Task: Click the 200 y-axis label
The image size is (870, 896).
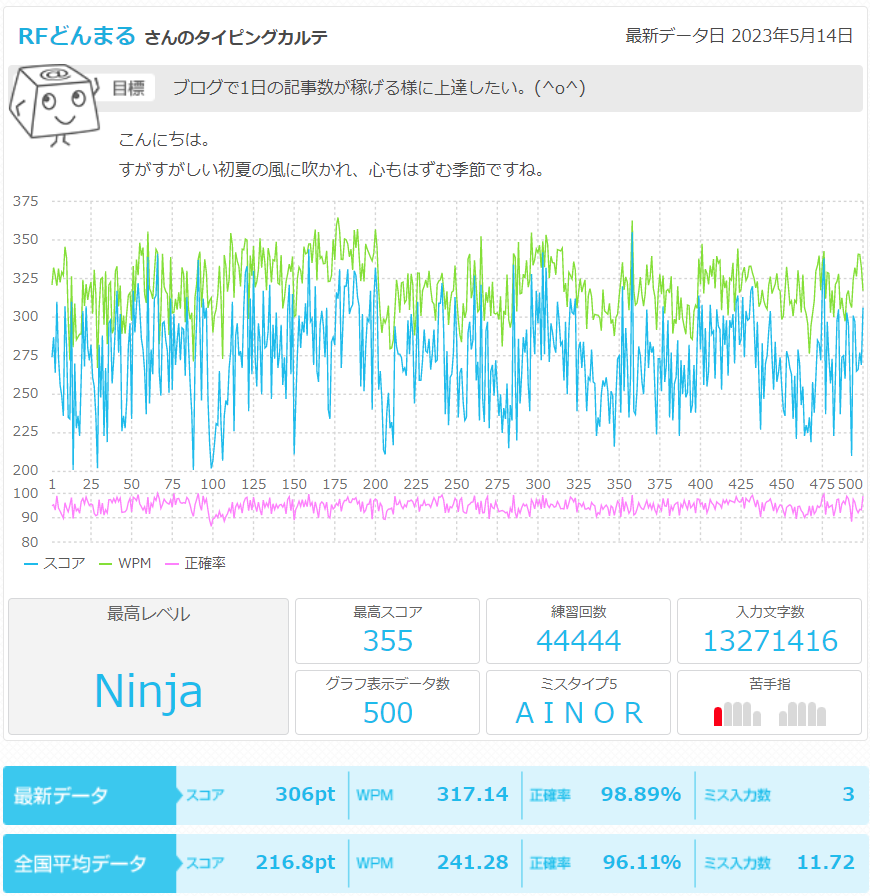Action: [26, 470]
